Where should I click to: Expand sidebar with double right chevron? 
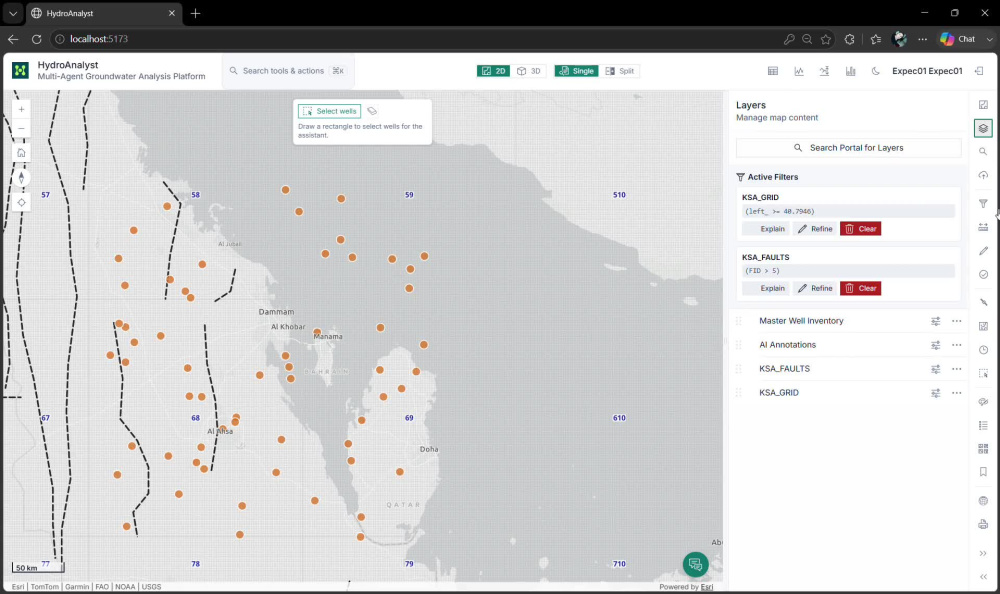[x=983, y=553]
